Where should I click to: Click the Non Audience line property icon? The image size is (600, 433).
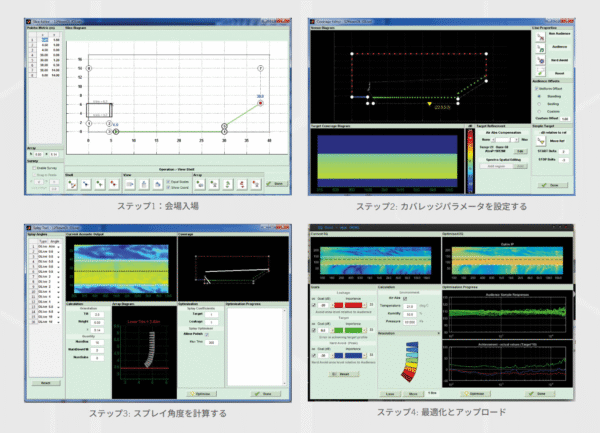coord(540,35)
